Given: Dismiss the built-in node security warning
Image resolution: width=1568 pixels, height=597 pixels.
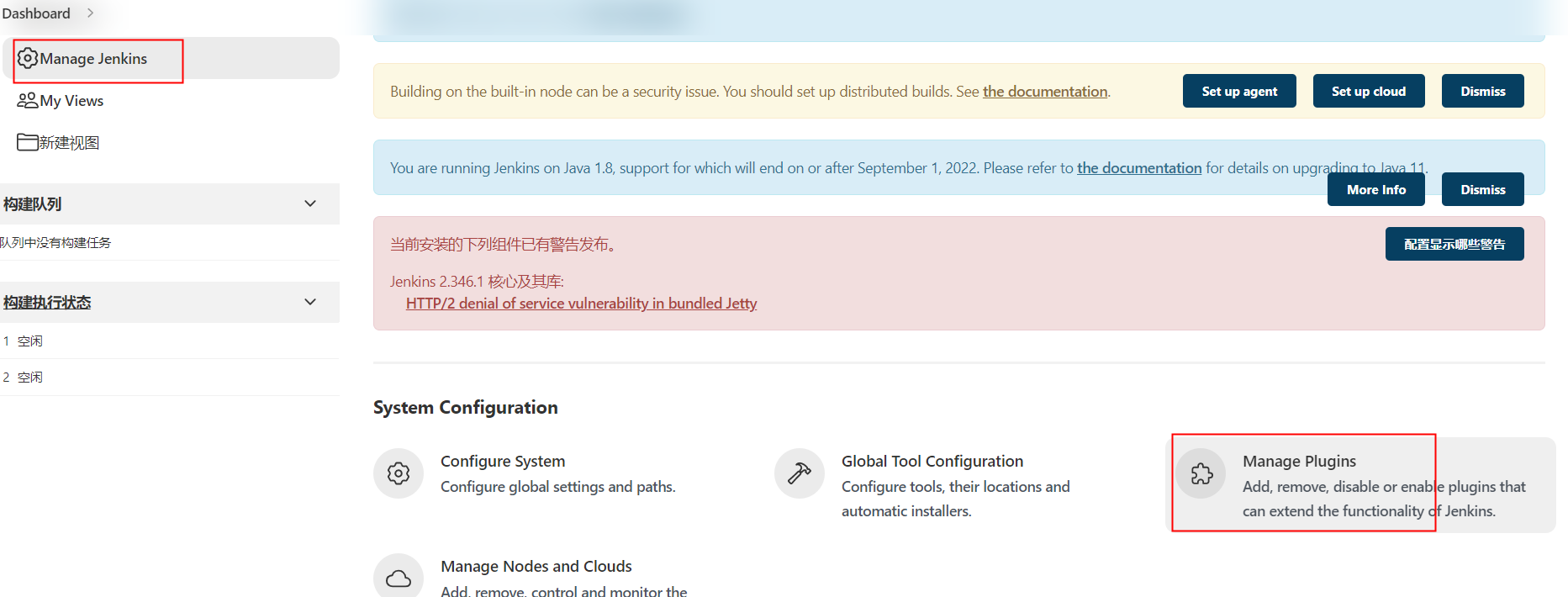Looking at the screenshot, I should click(x=1483, y=91).
